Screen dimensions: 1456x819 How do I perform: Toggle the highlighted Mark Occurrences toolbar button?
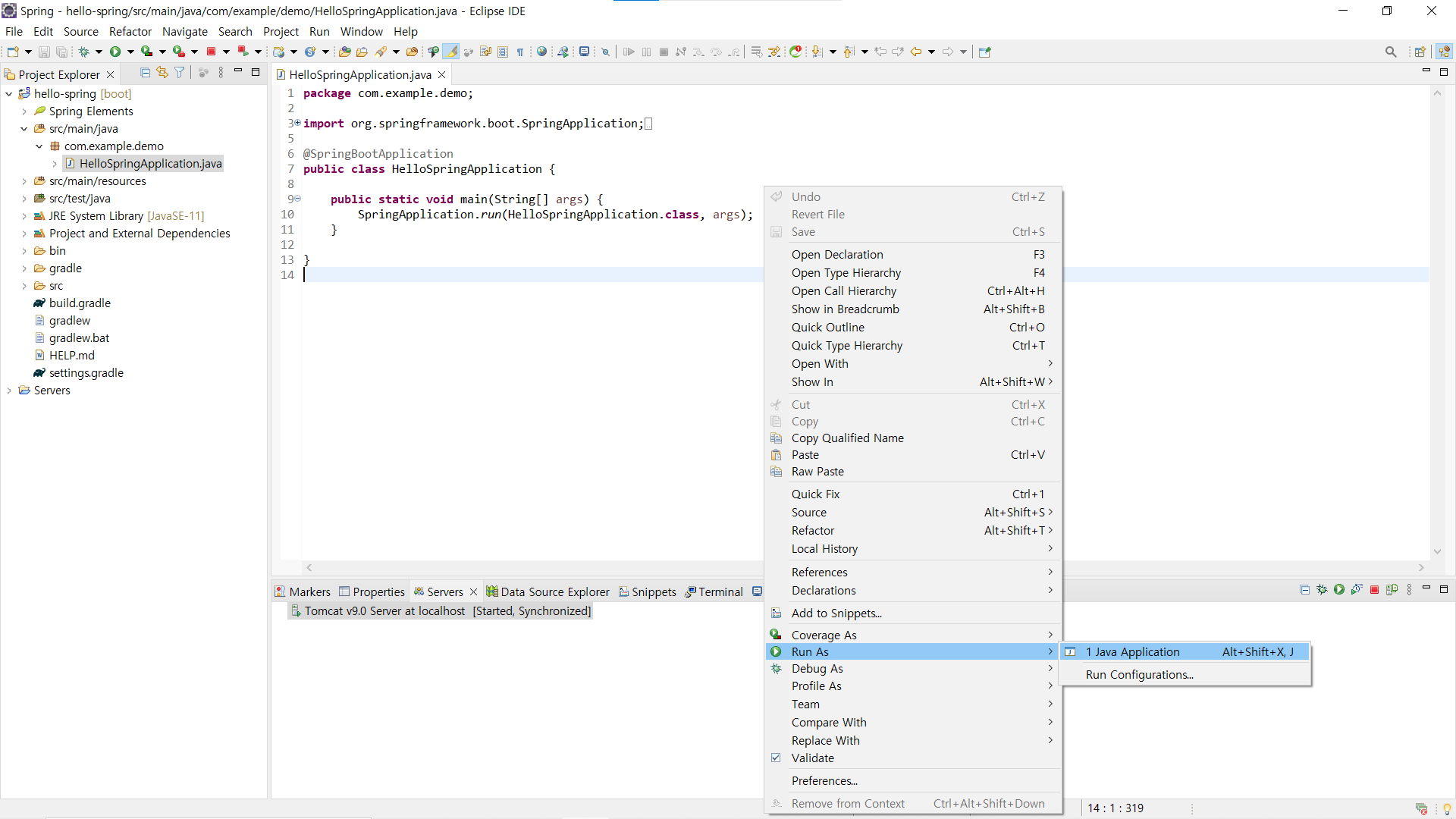tap(451, 52)
